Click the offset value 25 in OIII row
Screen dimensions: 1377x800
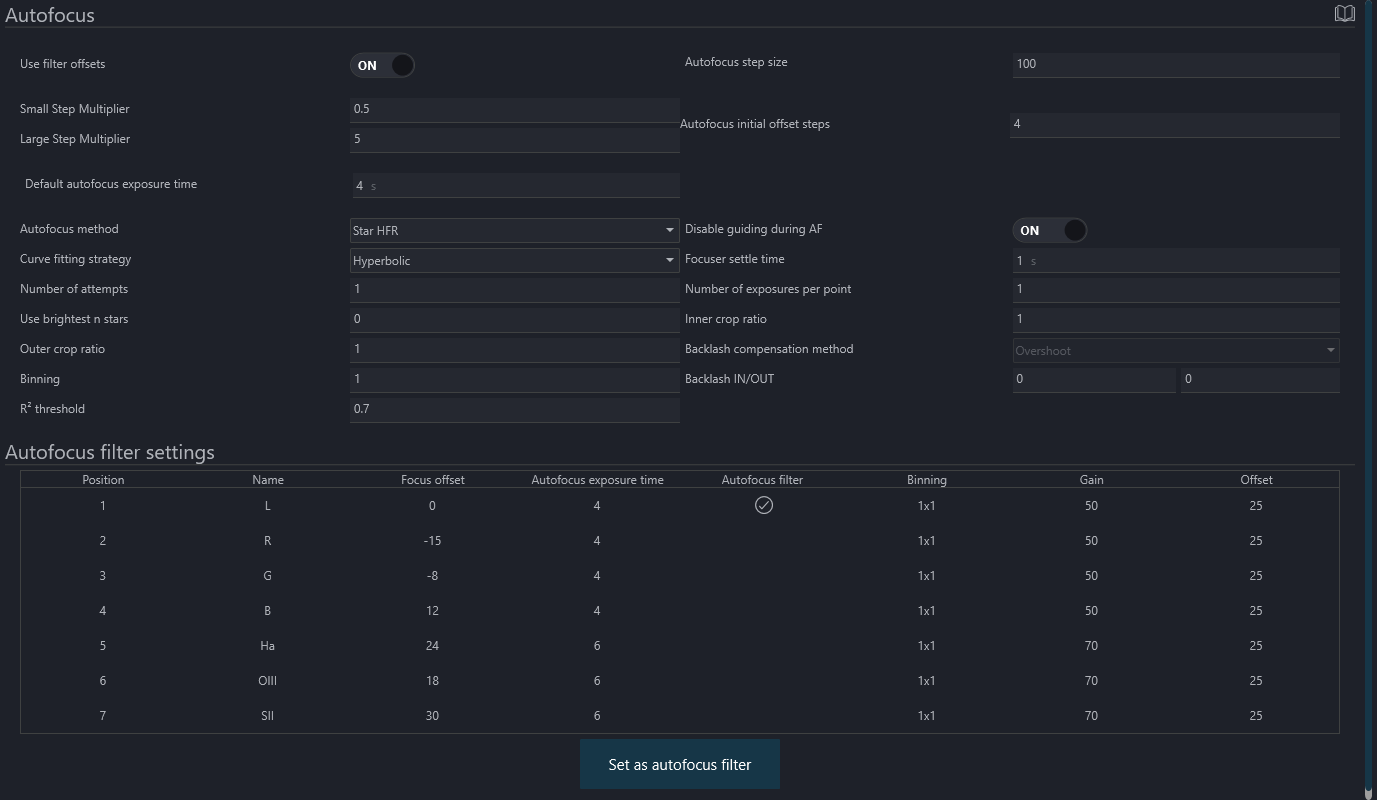pos(1256,681)
